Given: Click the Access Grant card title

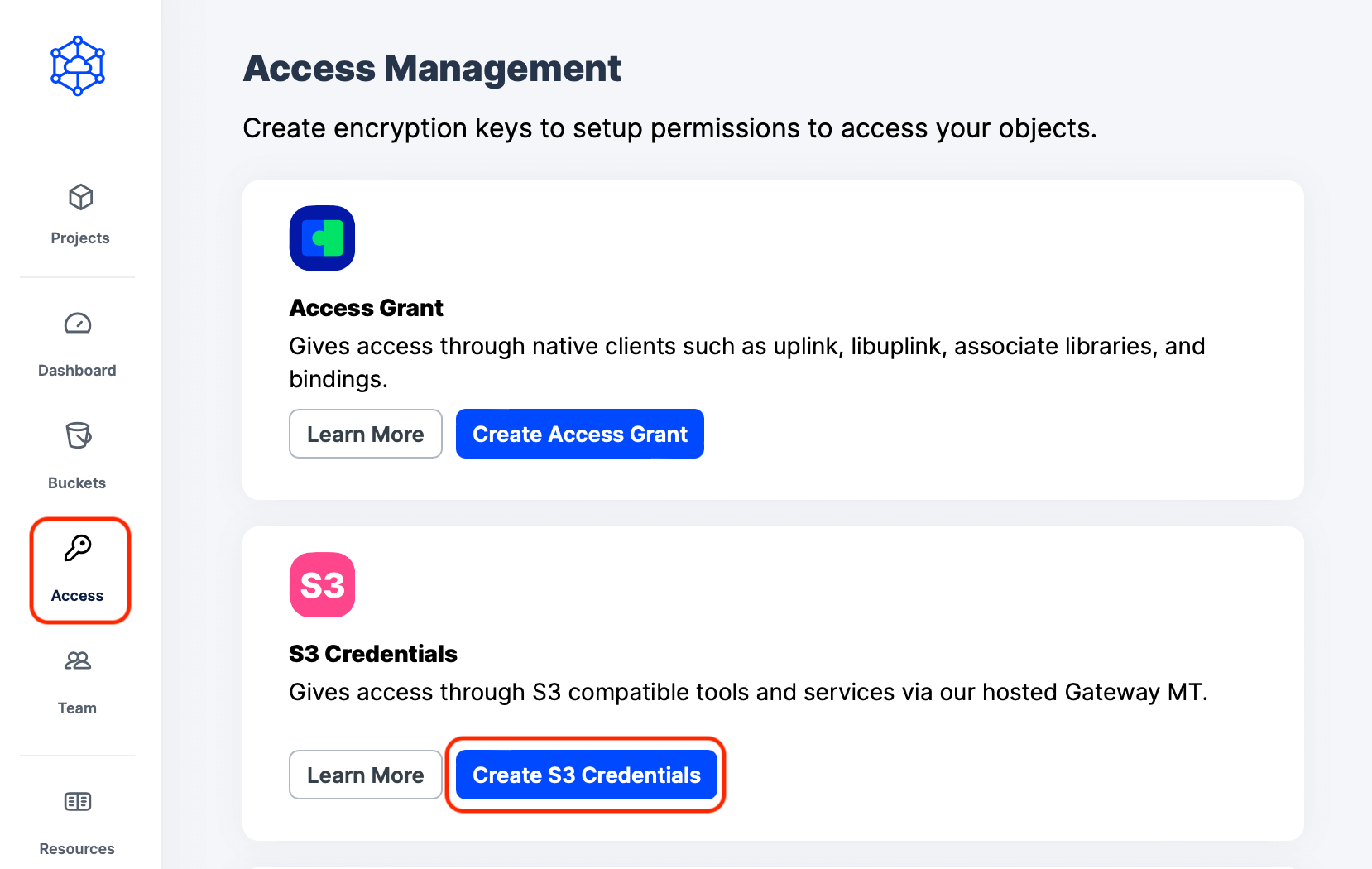Looking at the screenshot, I should 366,307.
